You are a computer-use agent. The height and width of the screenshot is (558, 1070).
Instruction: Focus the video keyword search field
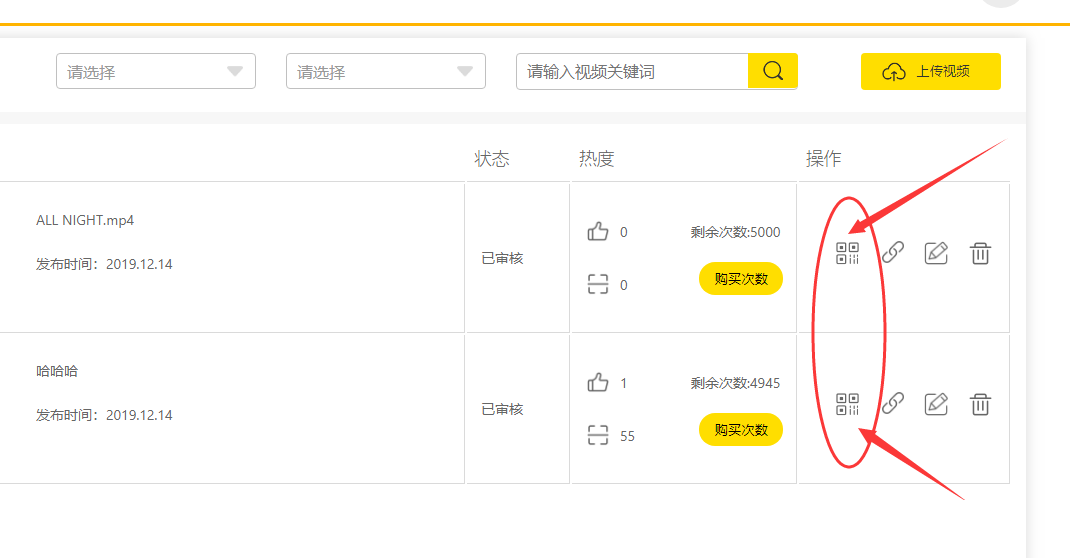[x=632, y=72]
